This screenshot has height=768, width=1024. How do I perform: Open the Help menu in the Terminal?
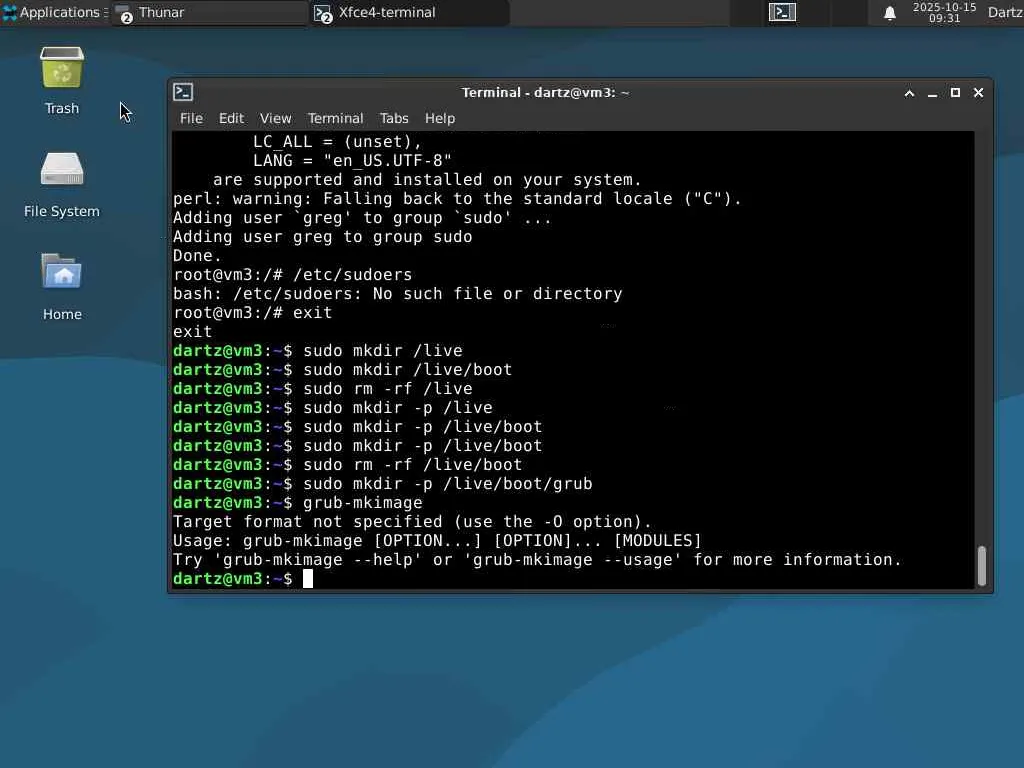click(x=440, y=118)
